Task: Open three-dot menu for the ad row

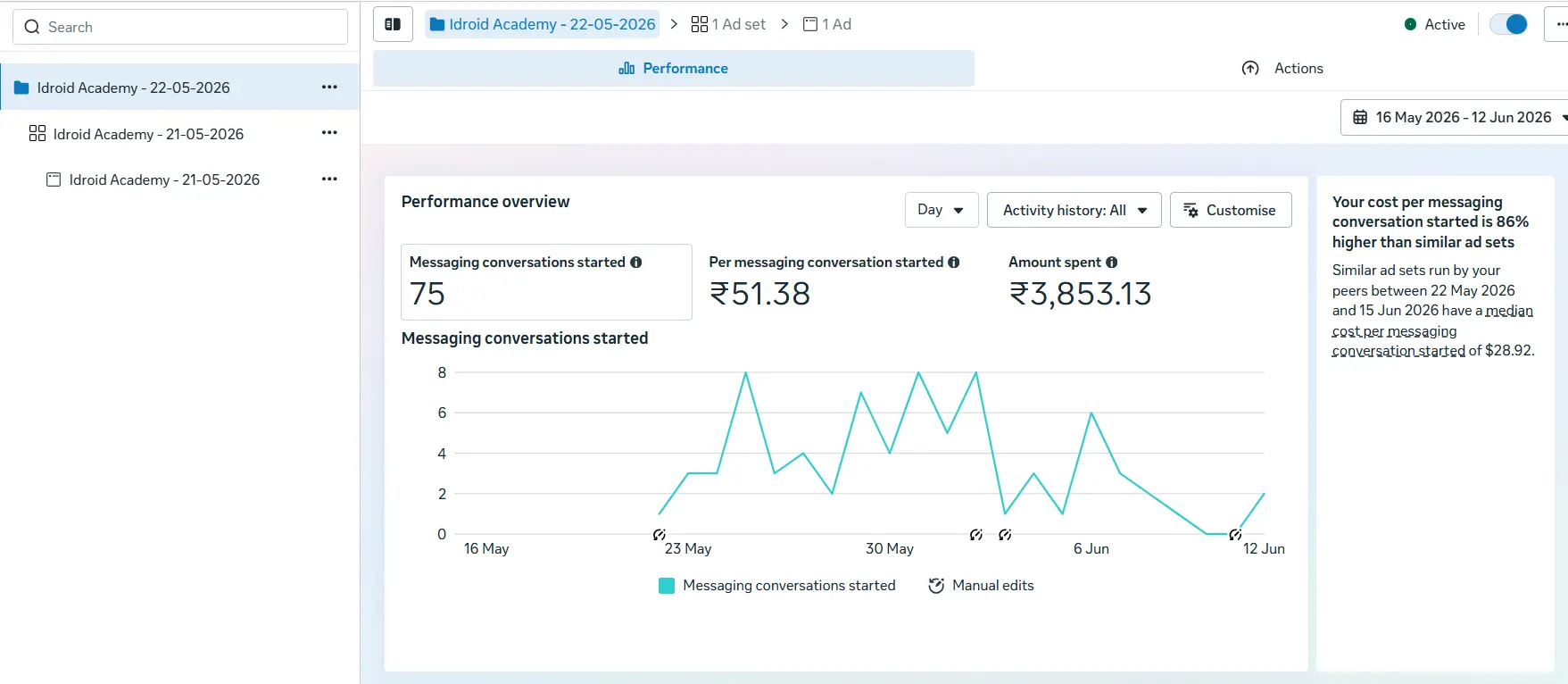Action: (329, 179)
